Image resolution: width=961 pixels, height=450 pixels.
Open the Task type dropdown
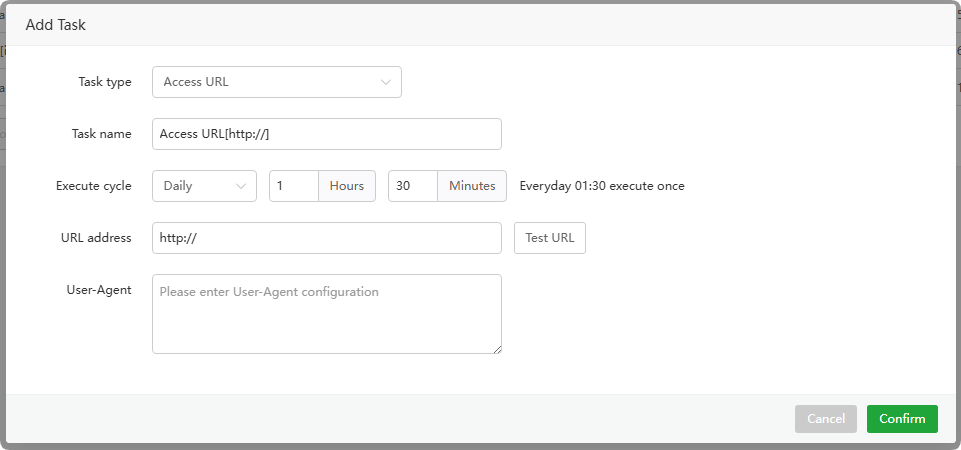click(x=276, y=82)
